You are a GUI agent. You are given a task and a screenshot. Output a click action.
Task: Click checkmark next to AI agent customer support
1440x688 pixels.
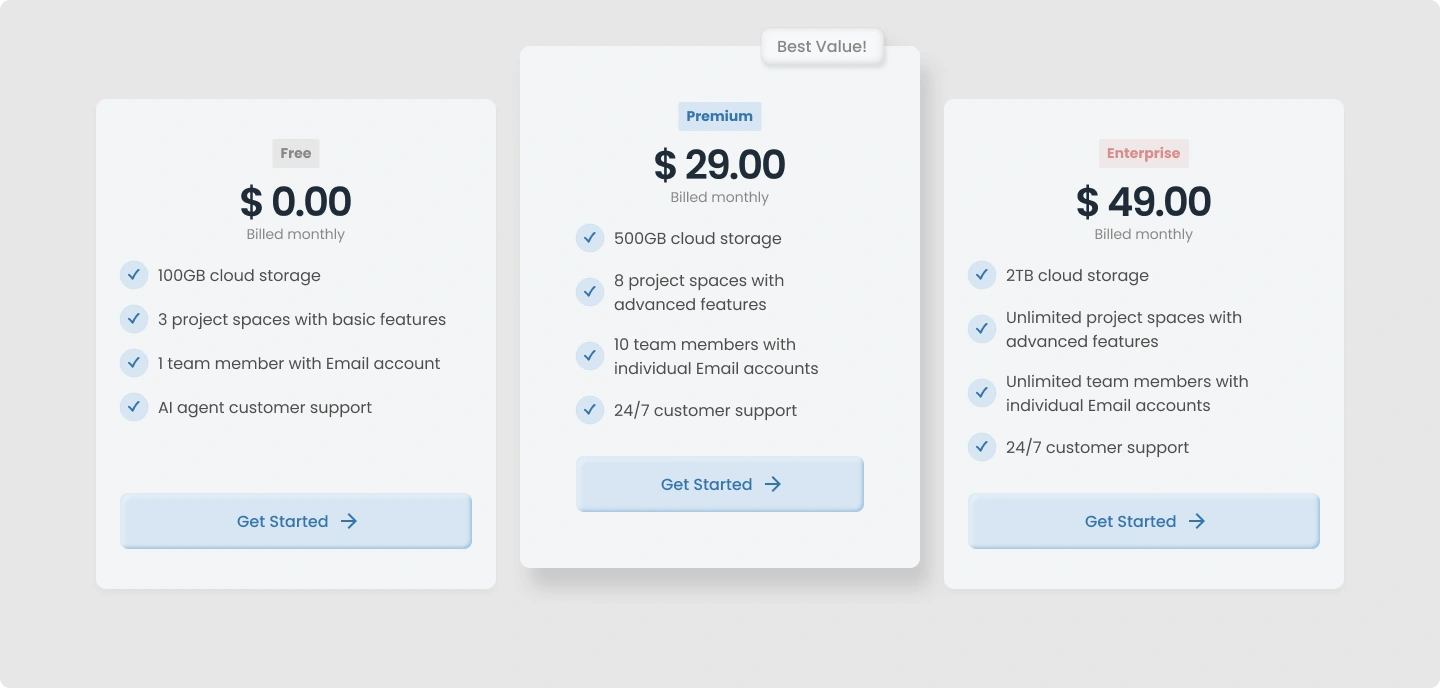[134, 407]
